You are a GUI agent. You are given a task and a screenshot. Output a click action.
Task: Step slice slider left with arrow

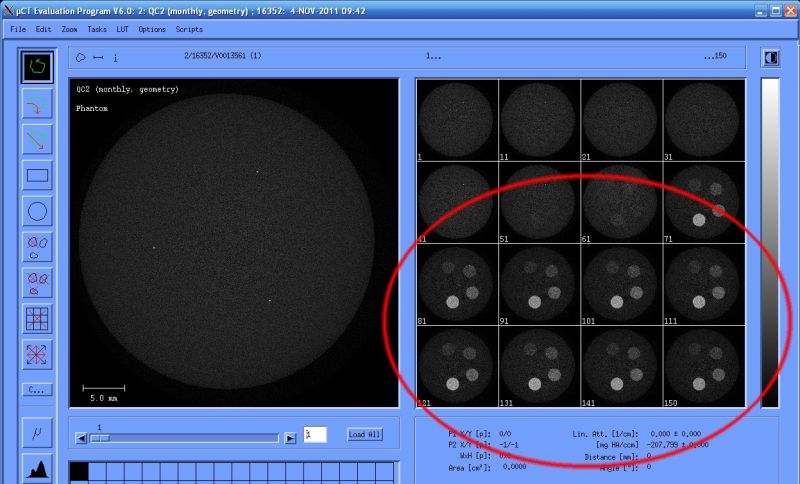[81, 438]
